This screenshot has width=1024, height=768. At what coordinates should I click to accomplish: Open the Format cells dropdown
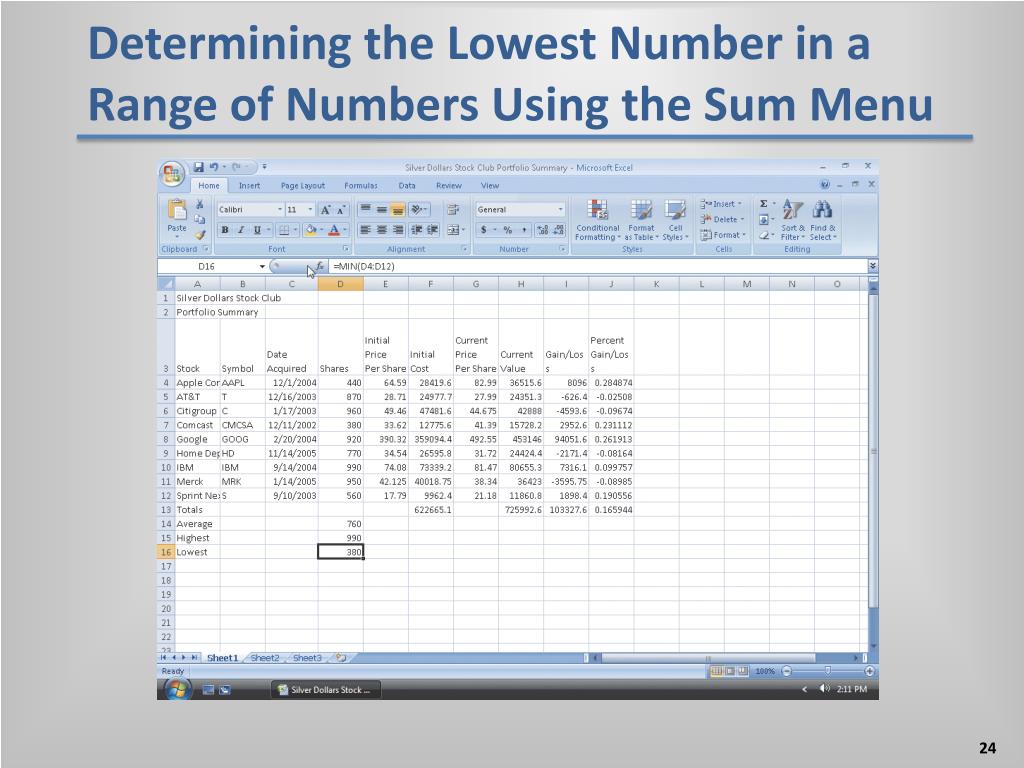(724, 235)
